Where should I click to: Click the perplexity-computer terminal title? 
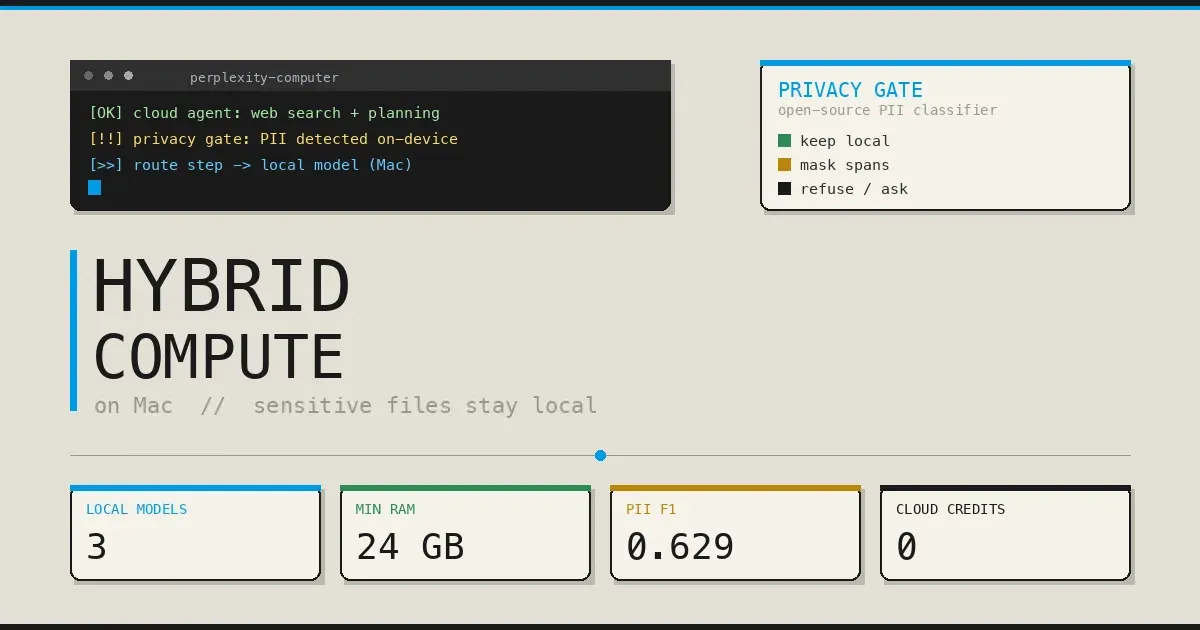[x=264, y=77]
